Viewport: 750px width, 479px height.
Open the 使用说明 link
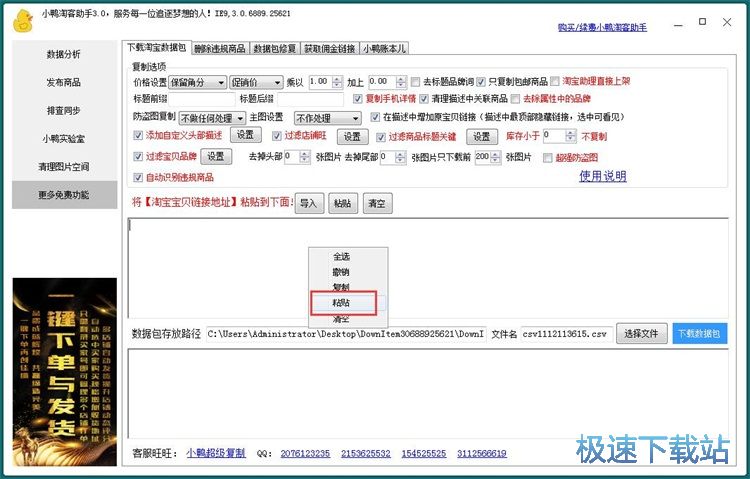(603, 176)
